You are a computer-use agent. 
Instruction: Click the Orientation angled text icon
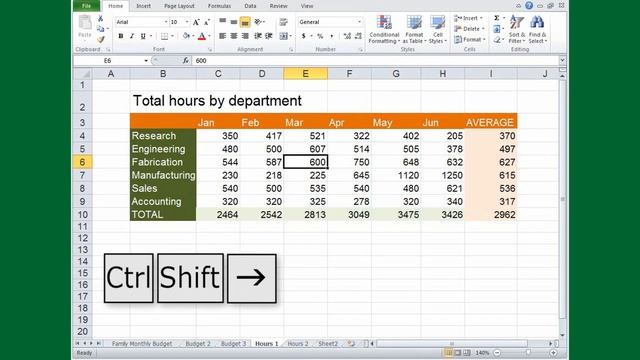coord(258,22)
